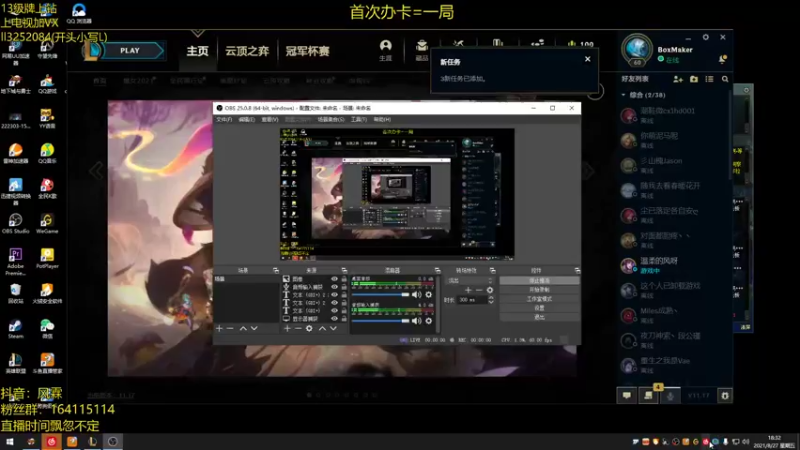Viewport: 800px width, 450px height.
Task: Toggle visibility of 音频输入捕获 source
Action: click(334, 287)
